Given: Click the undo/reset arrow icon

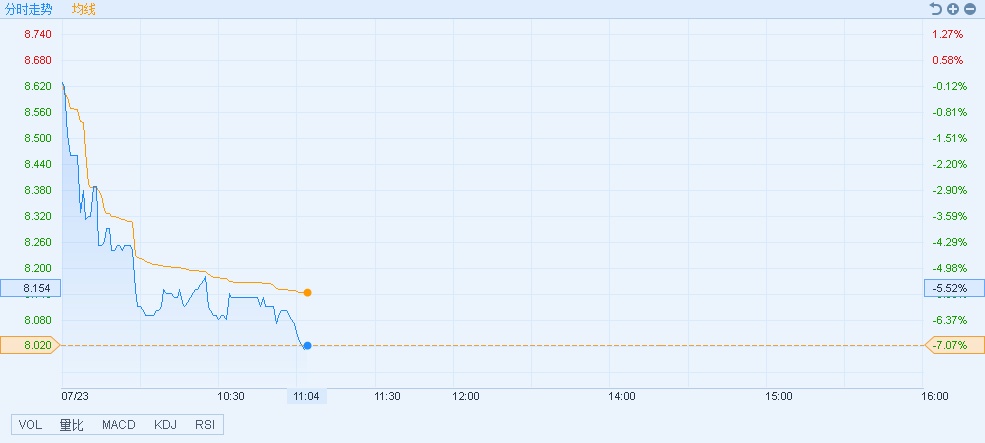Looking at the screenshot, I should click(x=936, y=9).
